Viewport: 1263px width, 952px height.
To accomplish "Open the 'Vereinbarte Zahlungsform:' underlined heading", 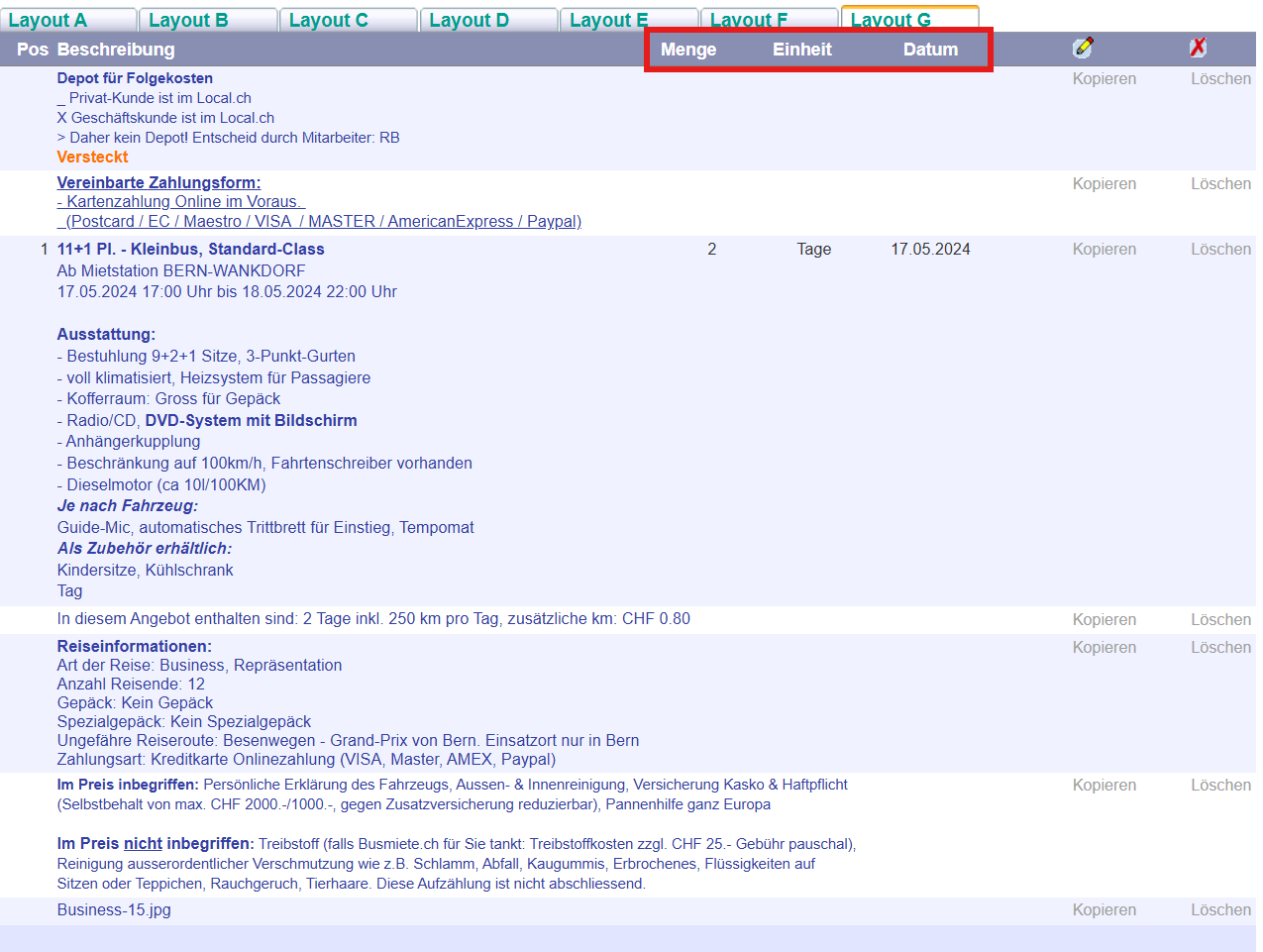I will click(x=159, y=182).
